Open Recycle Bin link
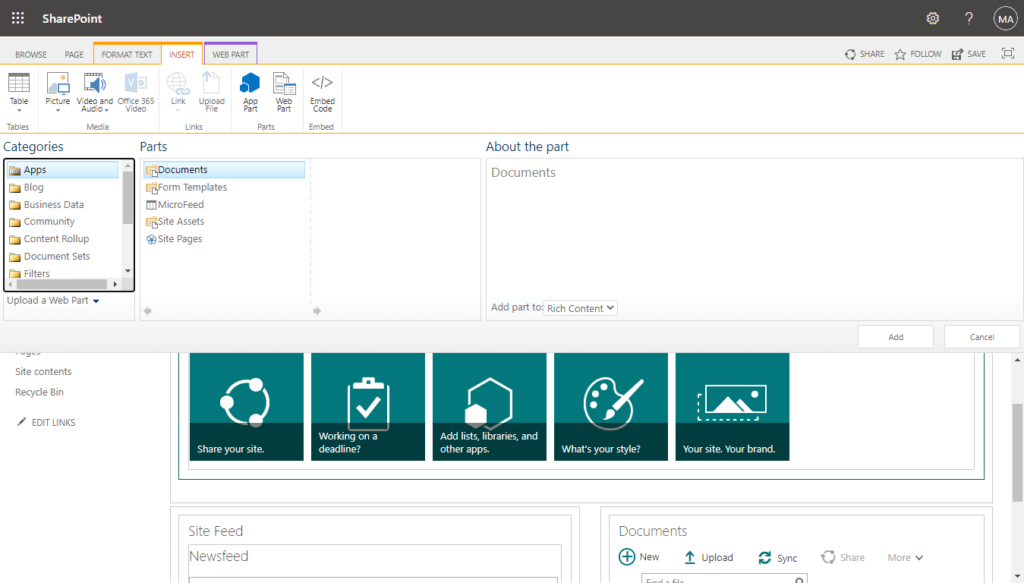The image size is (1024, 583). tap(39, 392)
